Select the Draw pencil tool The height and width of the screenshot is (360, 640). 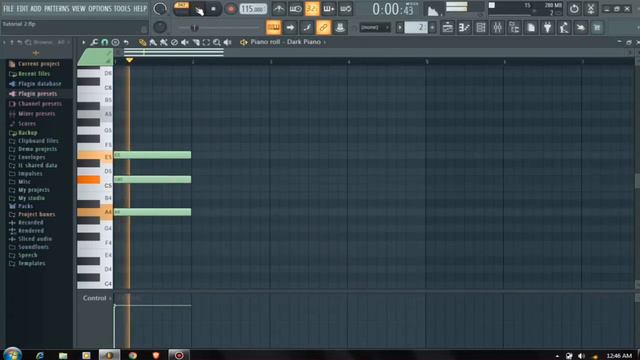pyautogui.click(x=142, y=42)
